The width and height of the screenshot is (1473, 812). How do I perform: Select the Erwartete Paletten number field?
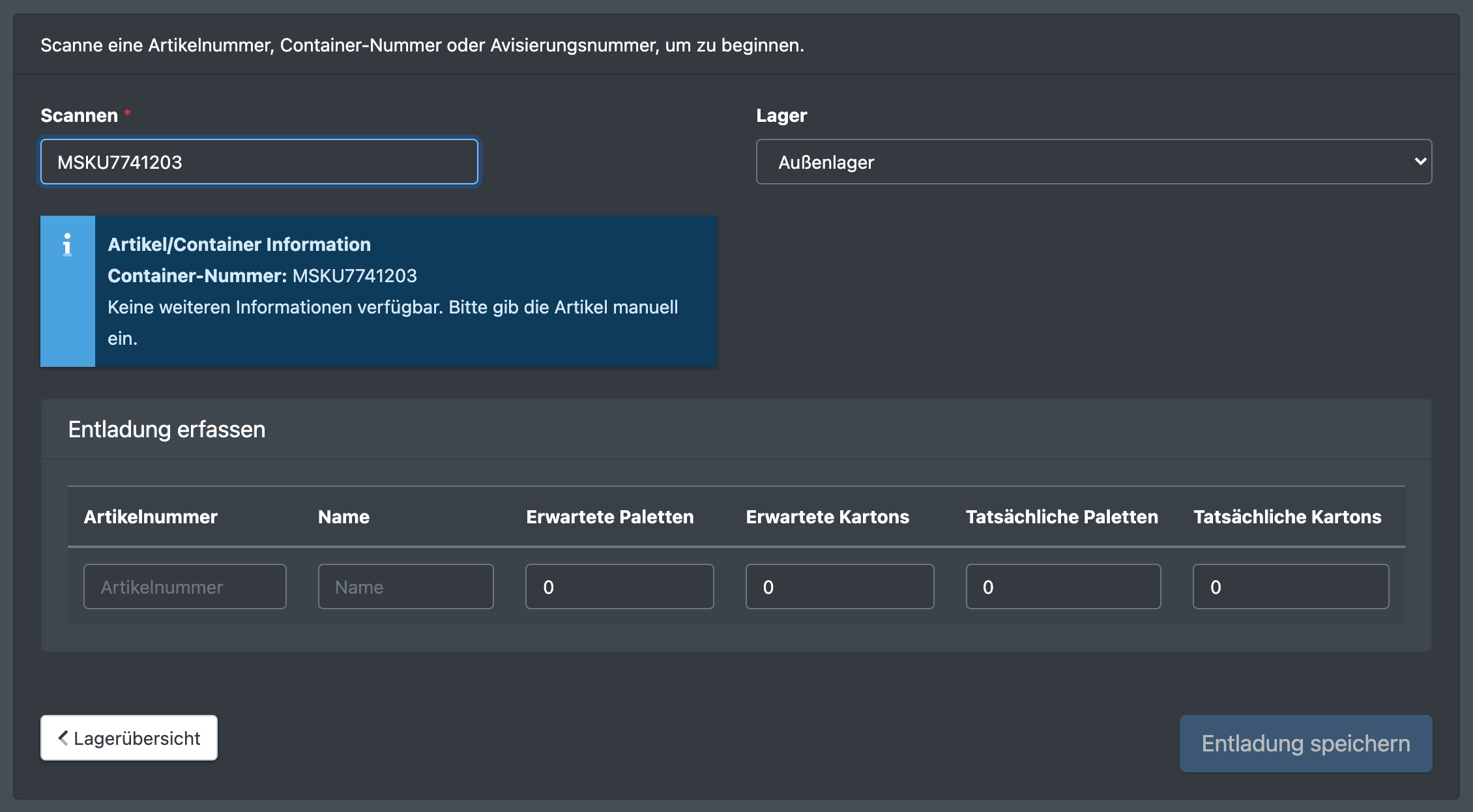619,587
